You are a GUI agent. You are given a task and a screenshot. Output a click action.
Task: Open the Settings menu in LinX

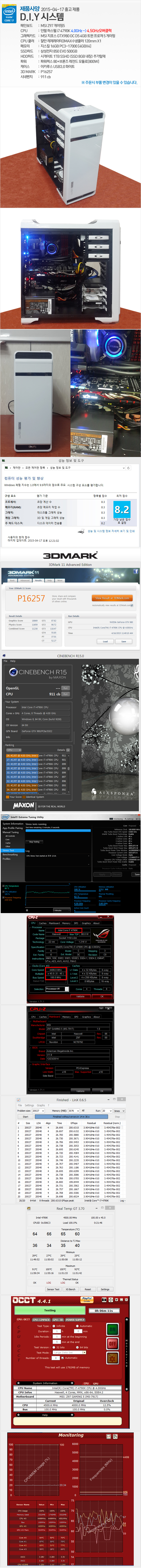pos(29,1105)
